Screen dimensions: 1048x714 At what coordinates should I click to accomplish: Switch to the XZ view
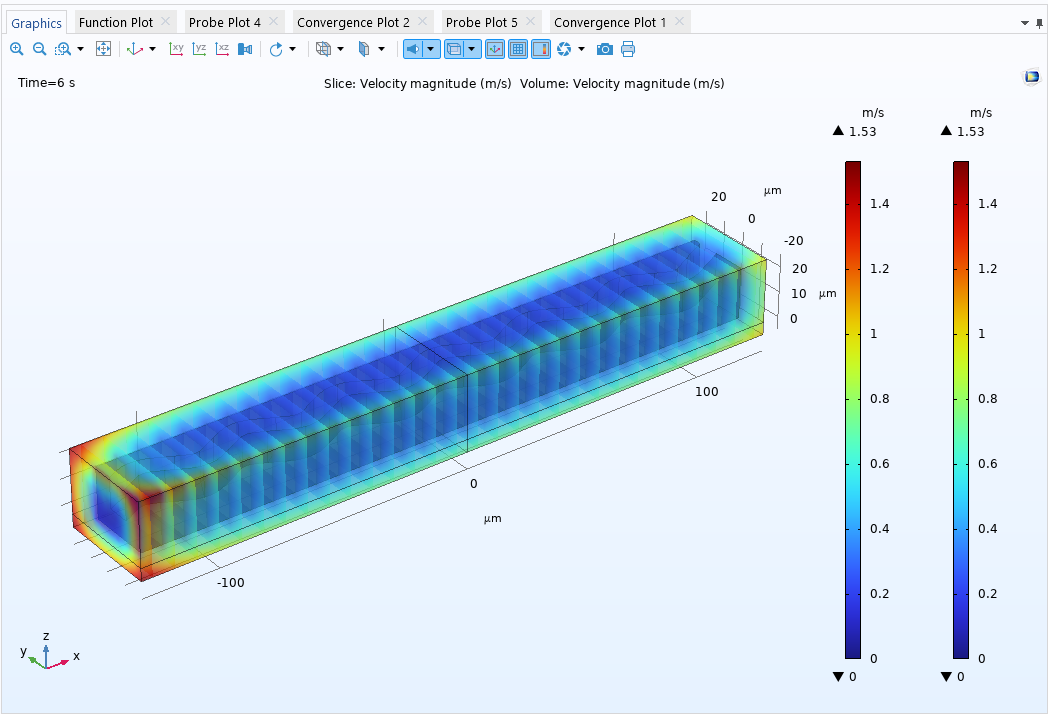point(222,49)
